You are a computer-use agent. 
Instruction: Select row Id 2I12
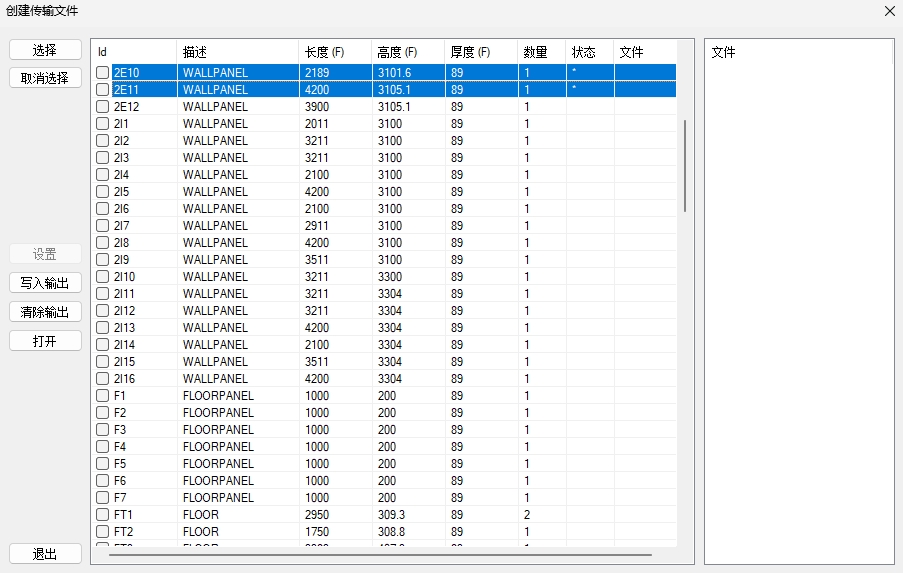pos(124,310)
